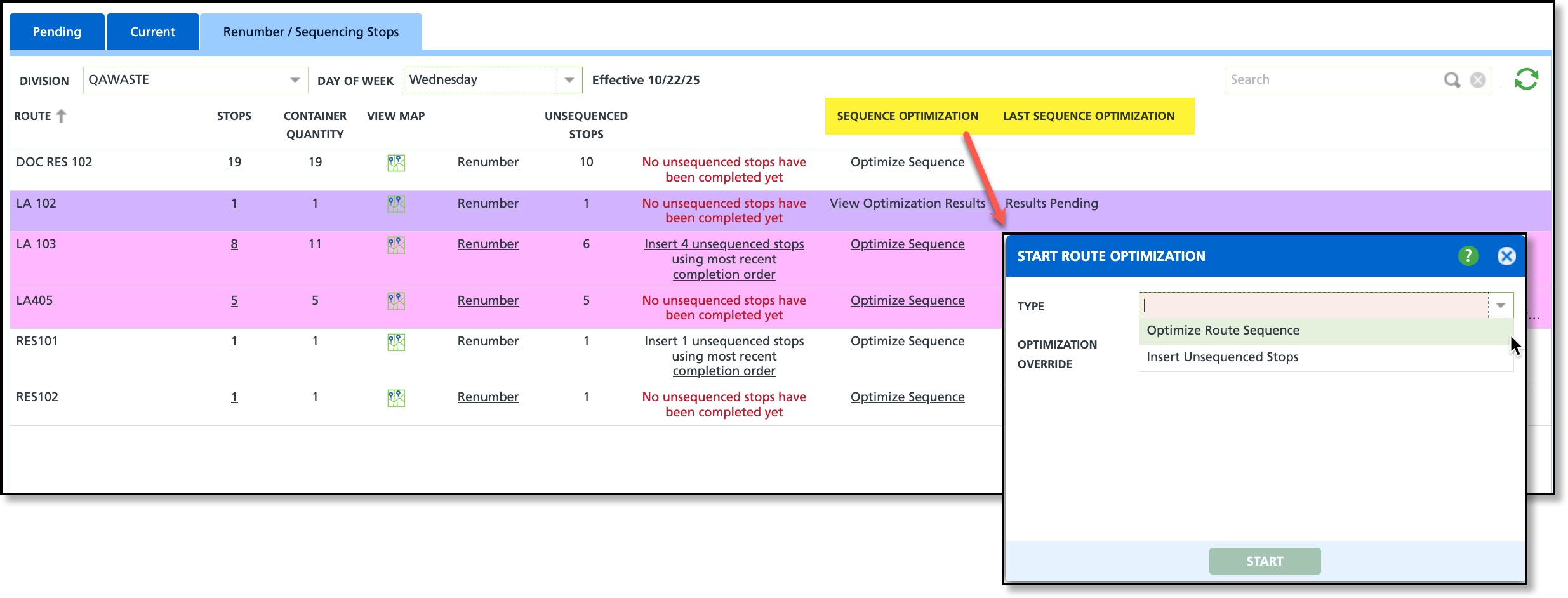View Optimization Results for LA 102
Image resolution: width=1568 pixels, height=598 pixels.
click(x=908, y=203)
